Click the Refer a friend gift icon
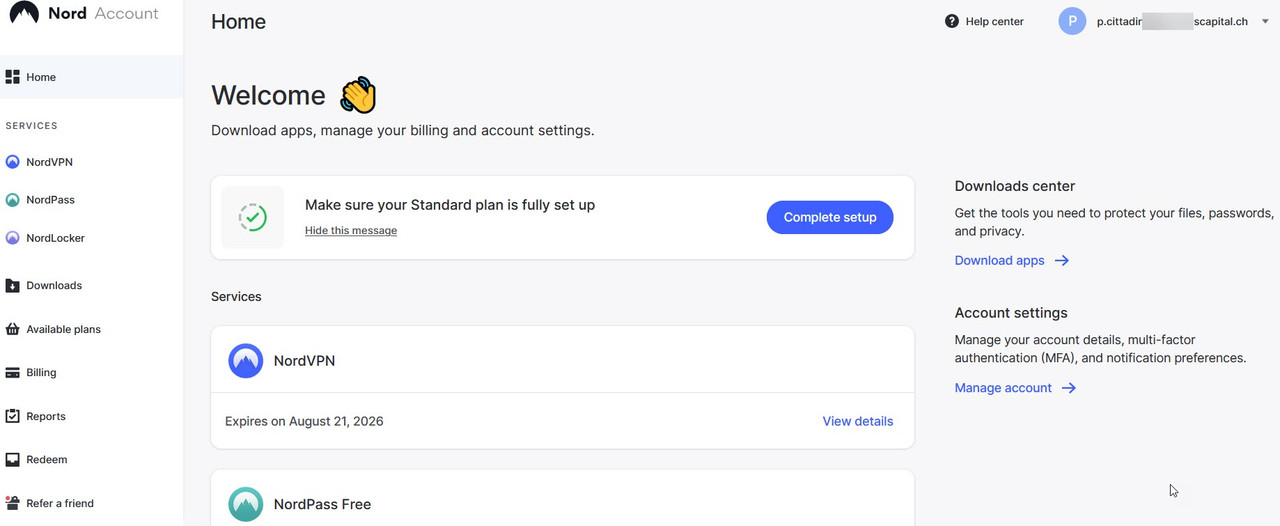 (13, 503)
